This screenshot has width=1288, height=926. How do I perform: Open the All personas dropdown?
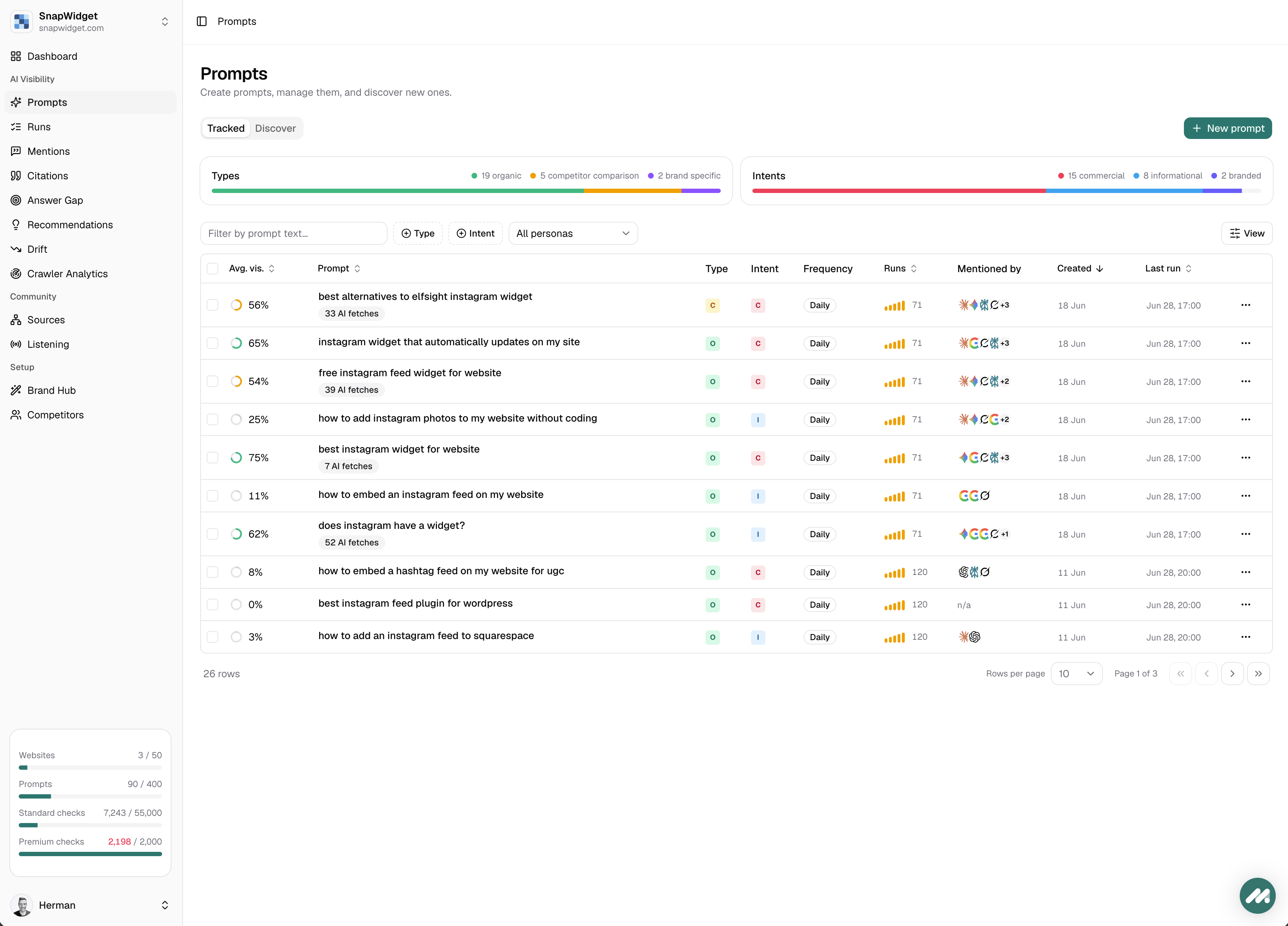(x=573, y=233)
